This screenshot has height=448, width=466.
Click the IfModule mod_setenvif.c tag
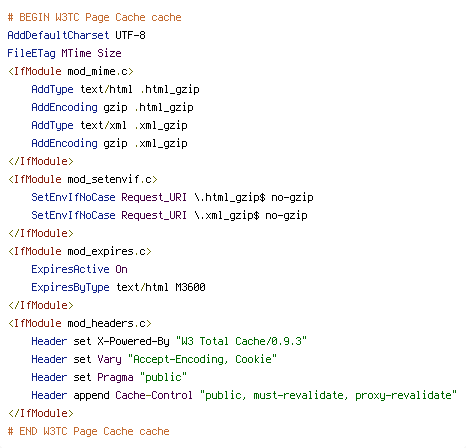(x=83, y=179)
